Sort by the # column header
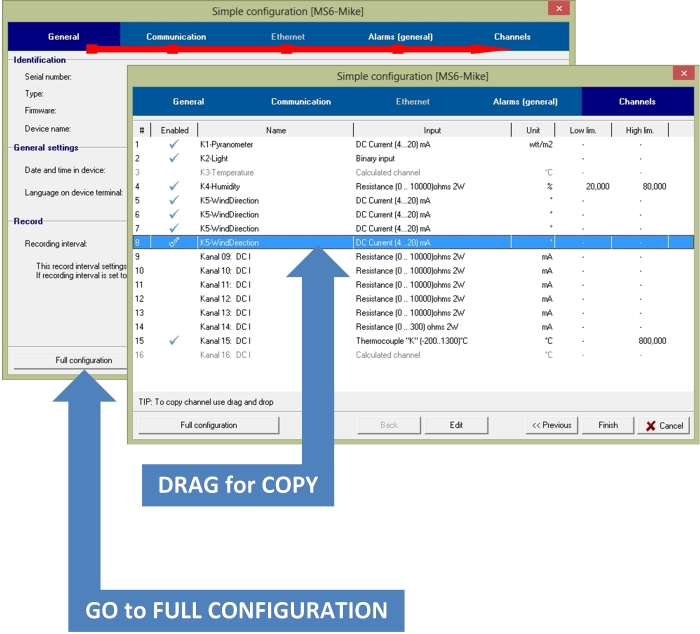This screenshot has width=700, height=634. click(142, 130)
